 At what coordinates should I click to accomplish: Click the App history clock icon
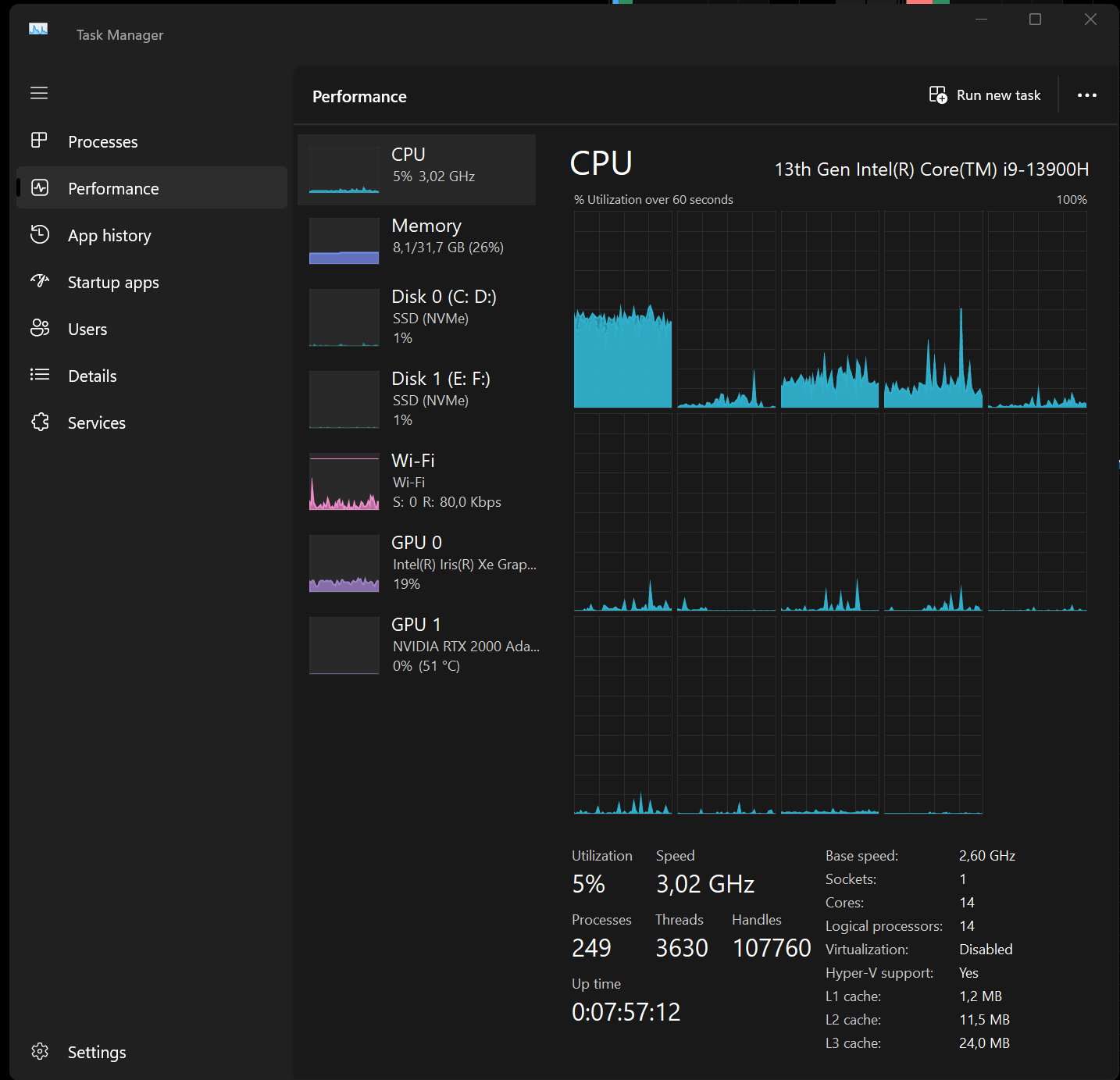(x=39, y=234)
